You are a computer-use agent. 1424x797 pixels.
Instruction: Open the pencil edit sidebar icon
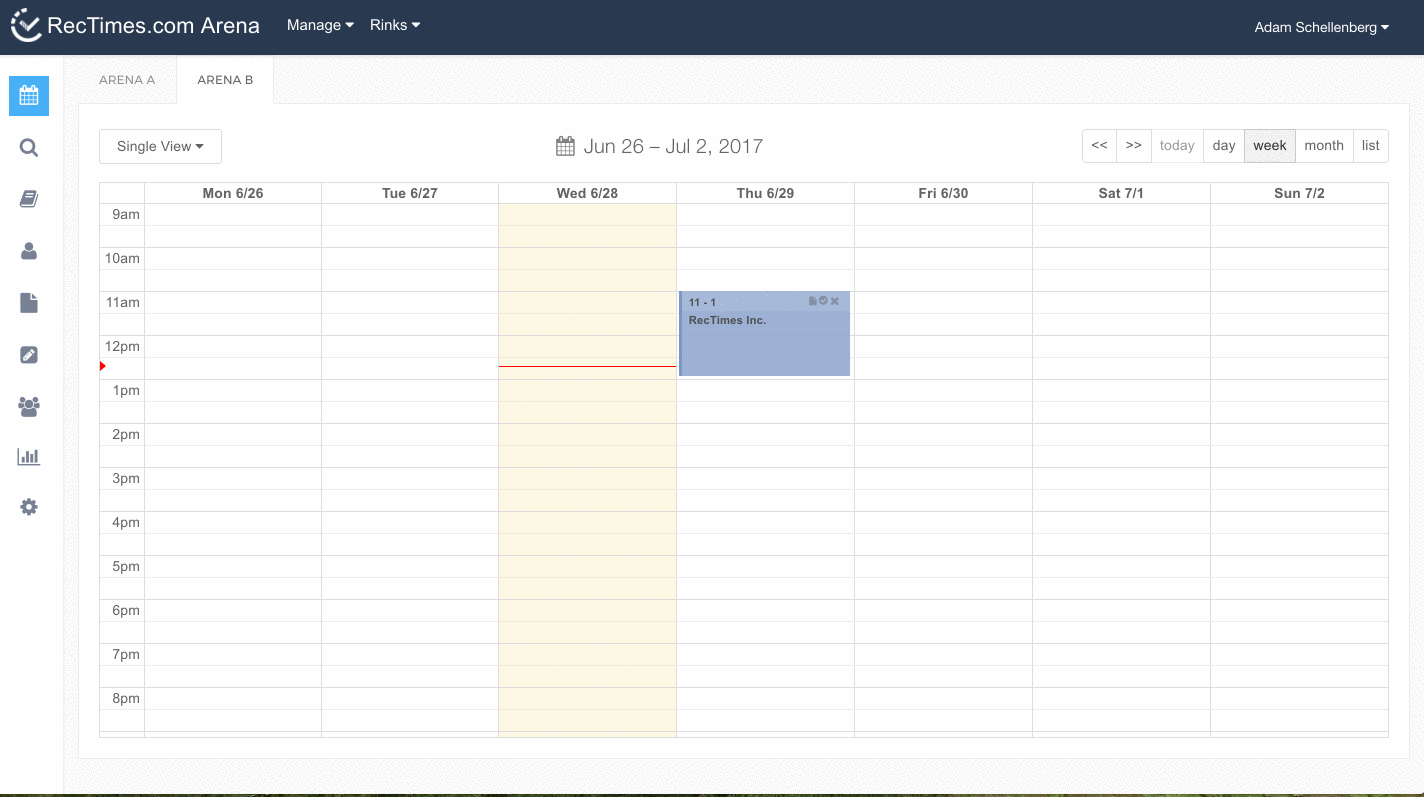(29, 354)
